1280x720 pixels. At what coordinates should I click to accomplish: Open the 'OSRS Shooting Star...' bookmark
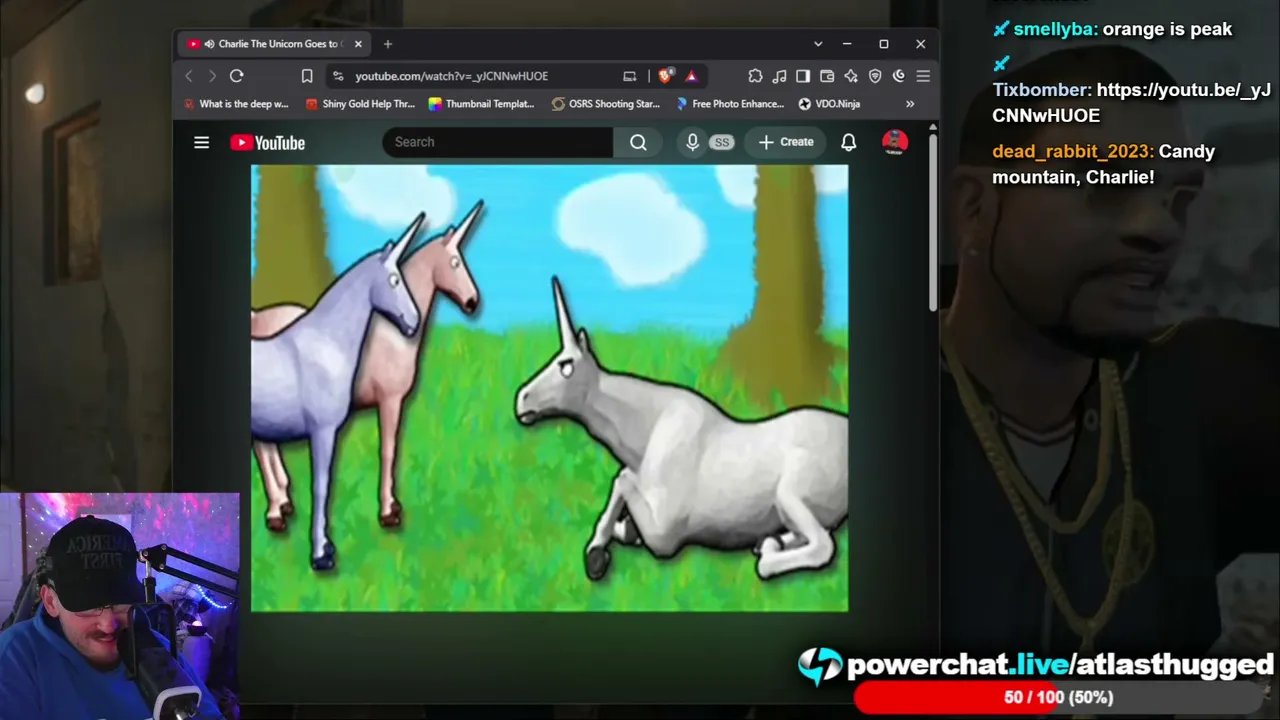pos(607,104)
